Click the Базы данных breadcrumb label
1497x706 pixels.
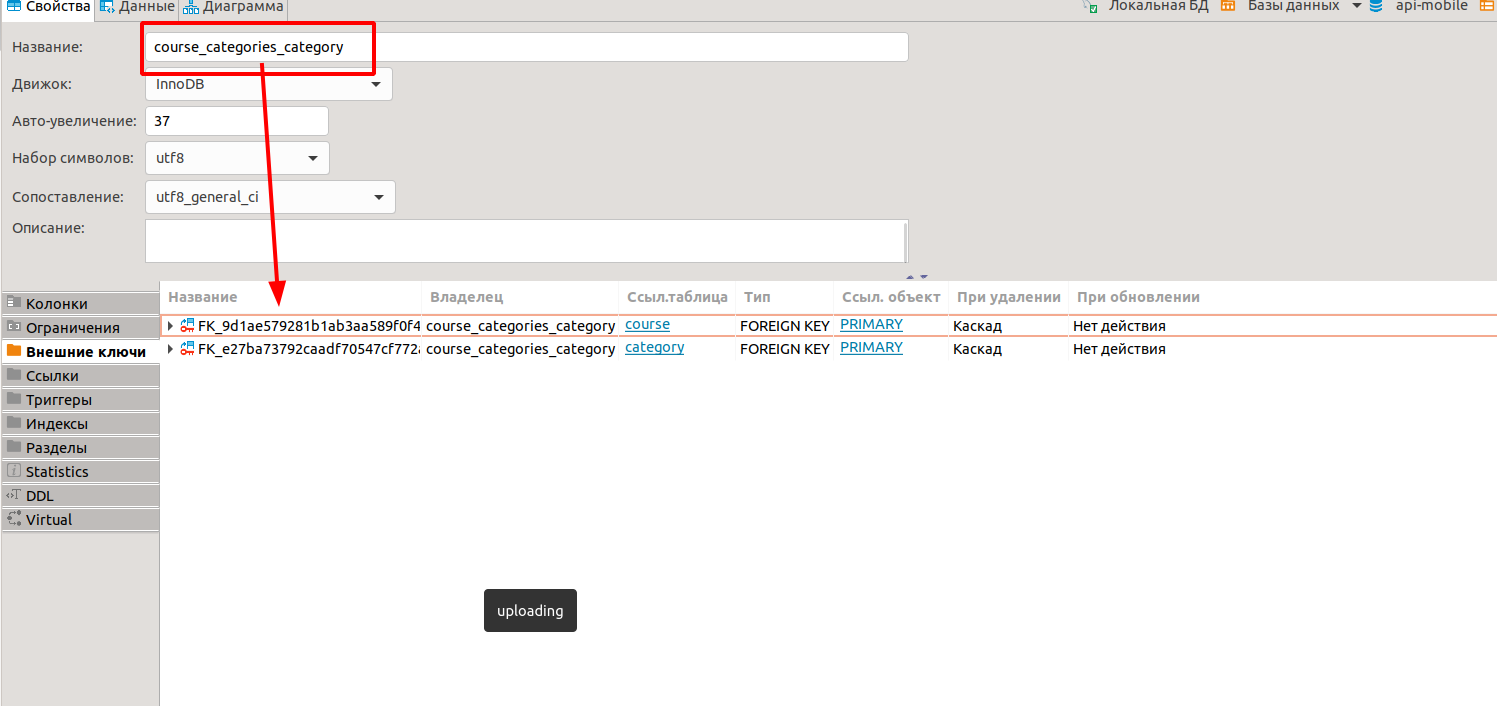point(1293,6)
